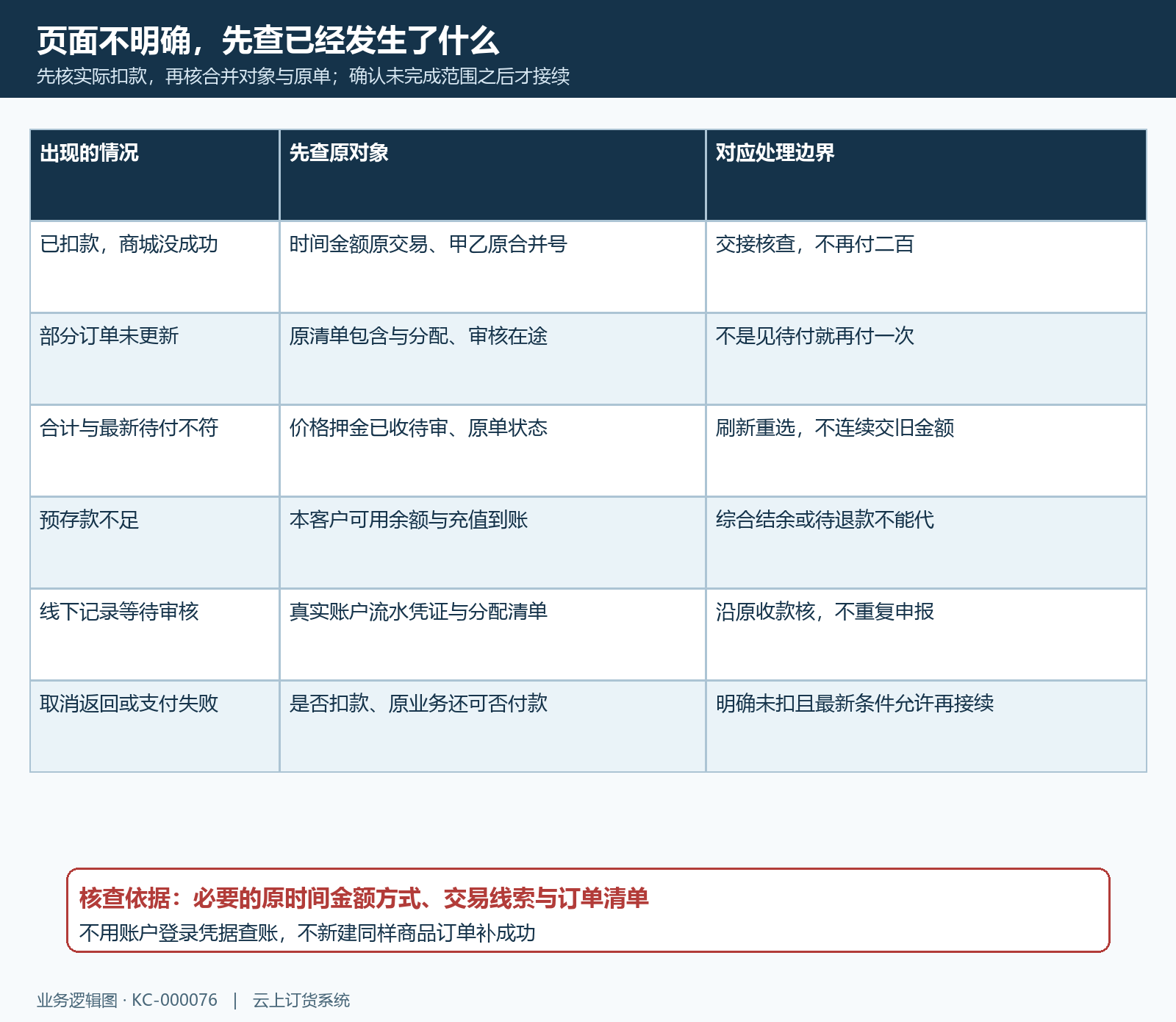Select cell 预存款不足

(154, 543)
